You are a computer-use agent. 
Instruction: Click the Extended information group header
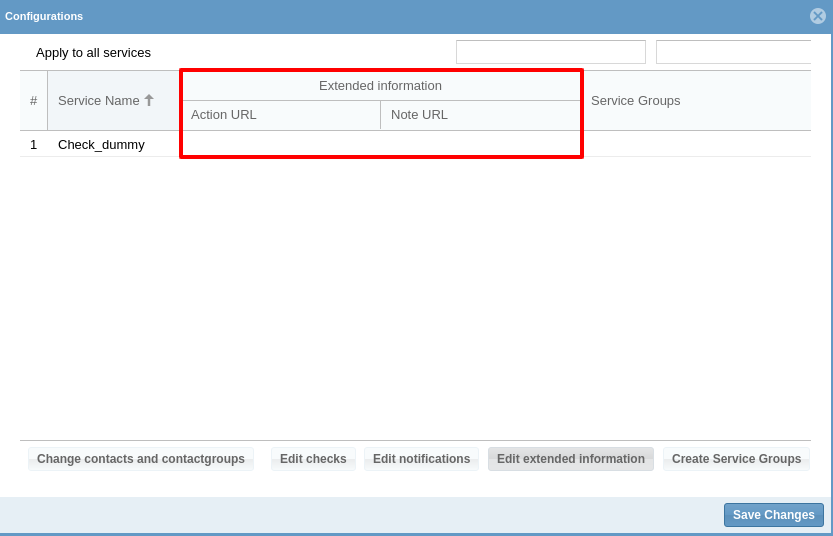[x=380, y=86]
